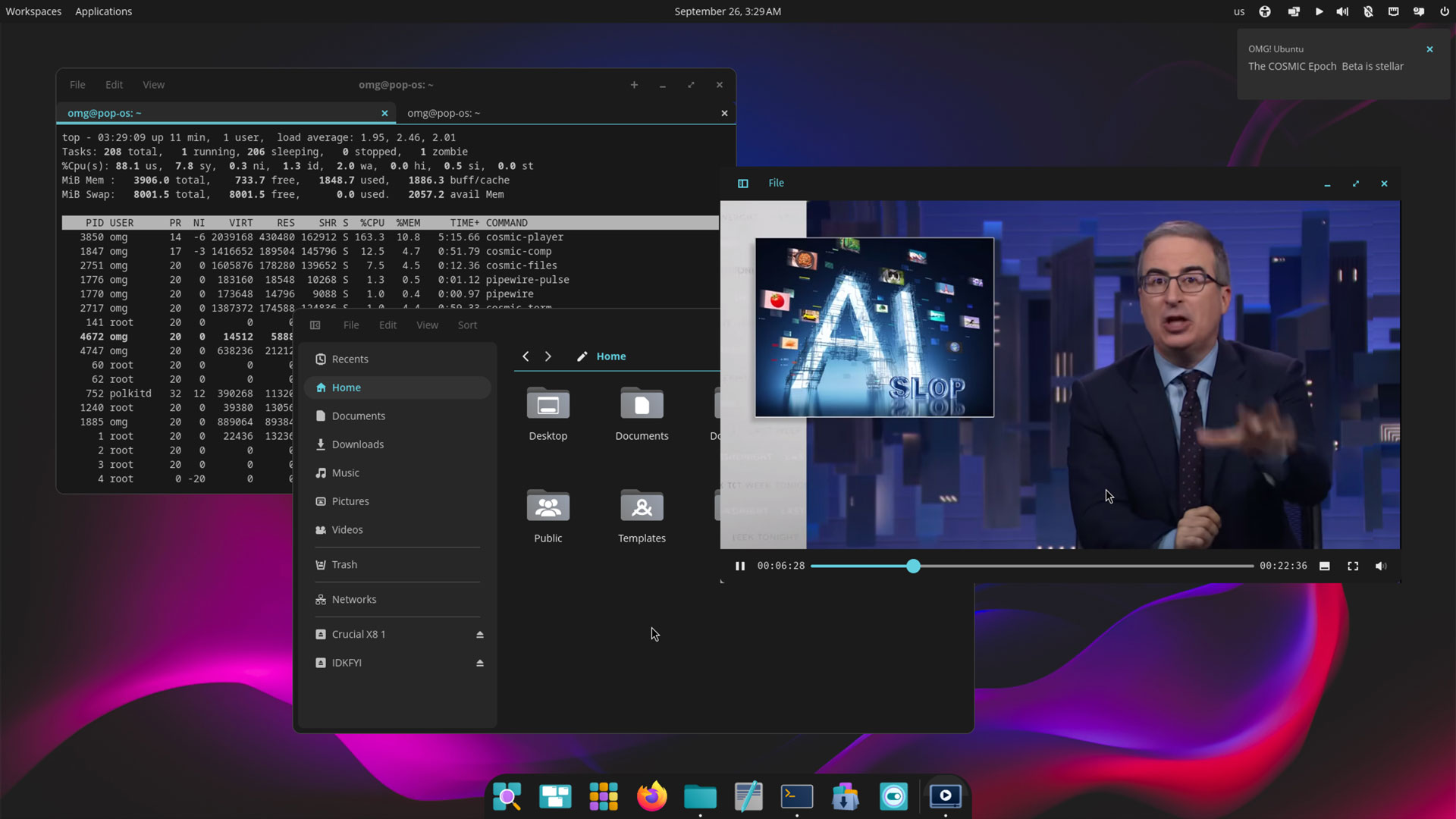Open the subtitle menu in the video player

(1324, 566)
